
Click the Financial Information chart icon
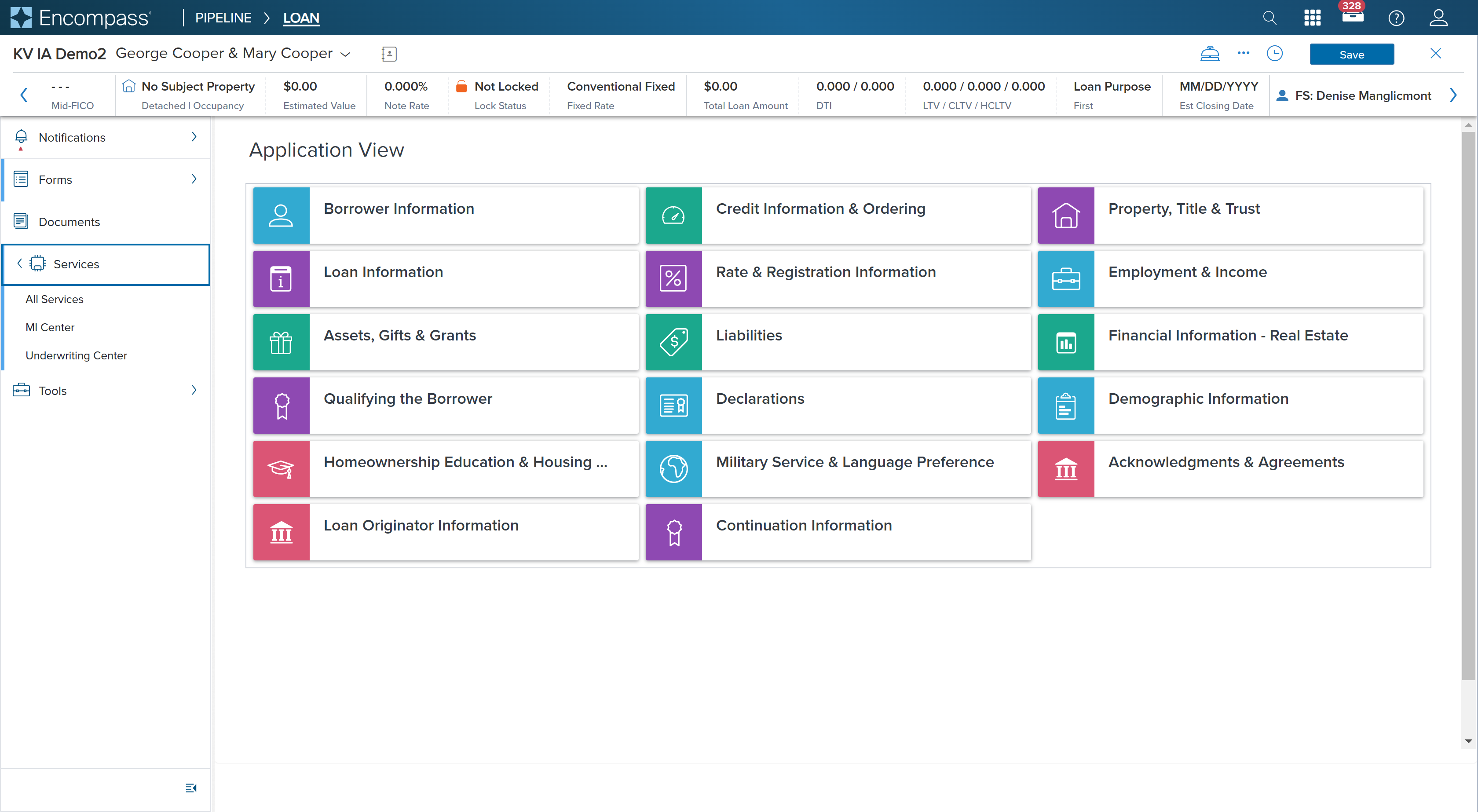[1066, 342]
